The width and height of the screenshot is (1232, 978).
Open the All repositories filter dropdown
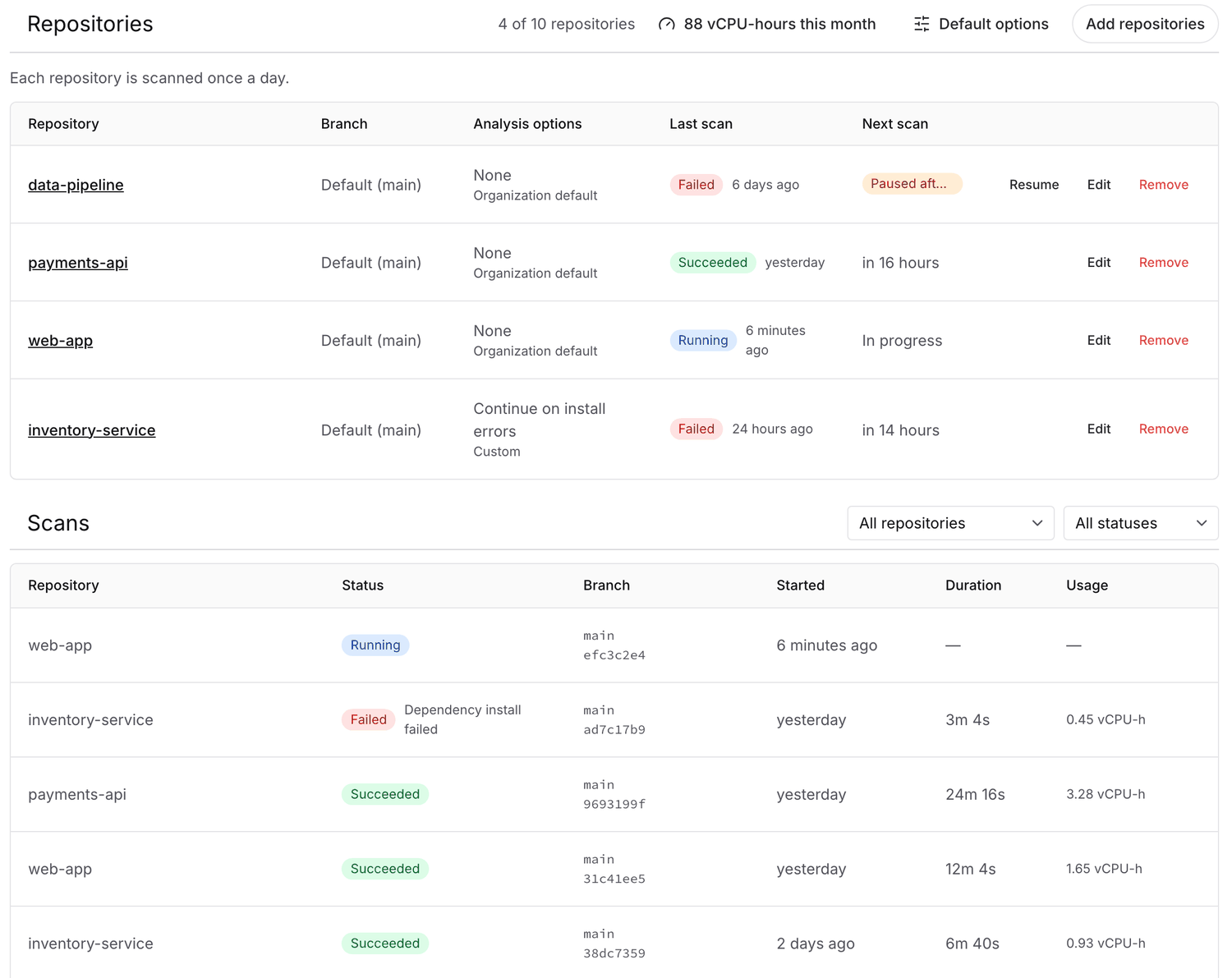(x=950, y=523)
